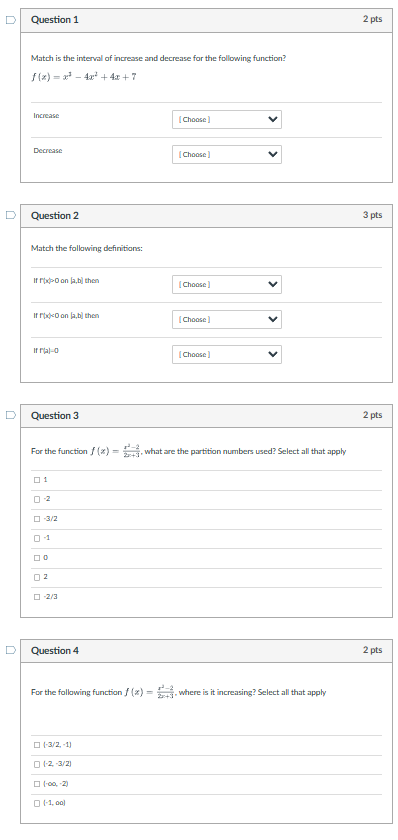Screen dimensions: 398x840
Task: Open the Increase interval dropdown
Action: (227, 119)
